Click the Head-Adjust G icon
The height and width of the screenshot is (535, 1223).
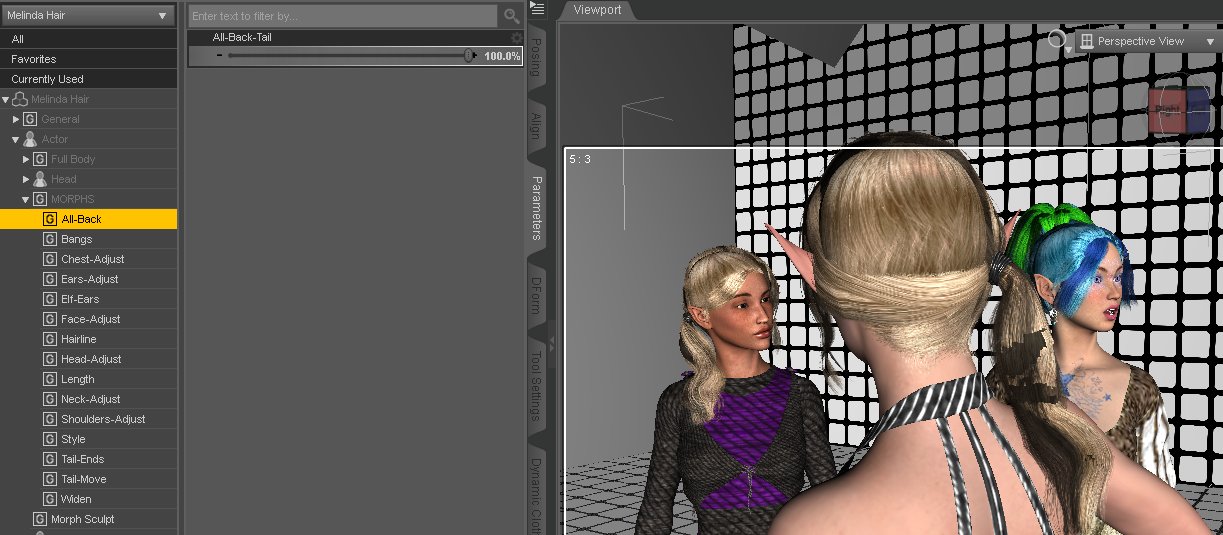pyautogui.click(x=50, y=359)
